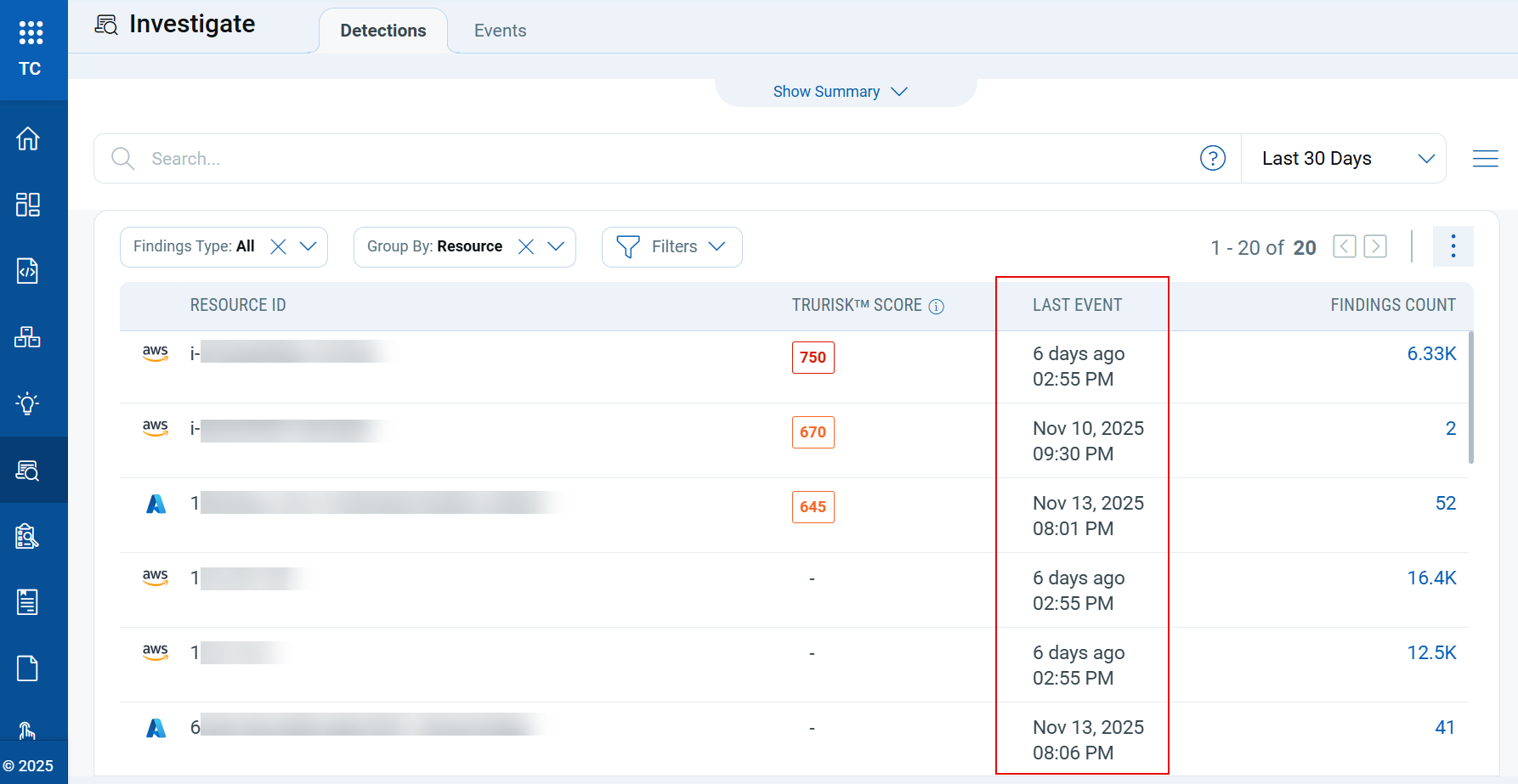Open the building search sidebar icon

pos(28,536)
